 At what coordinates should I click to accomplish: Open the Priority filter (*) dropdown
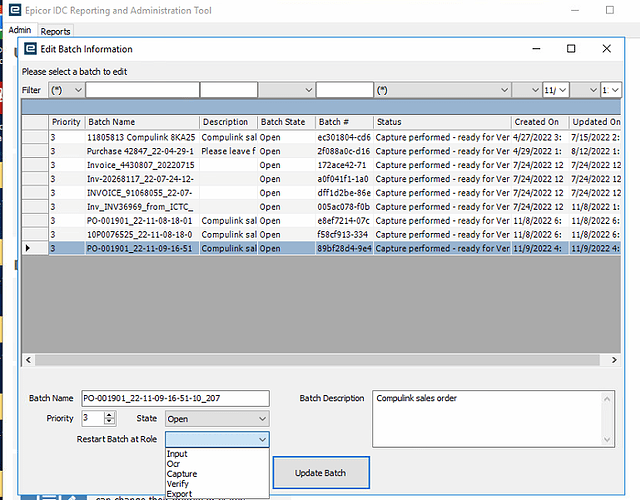(67, 90)
